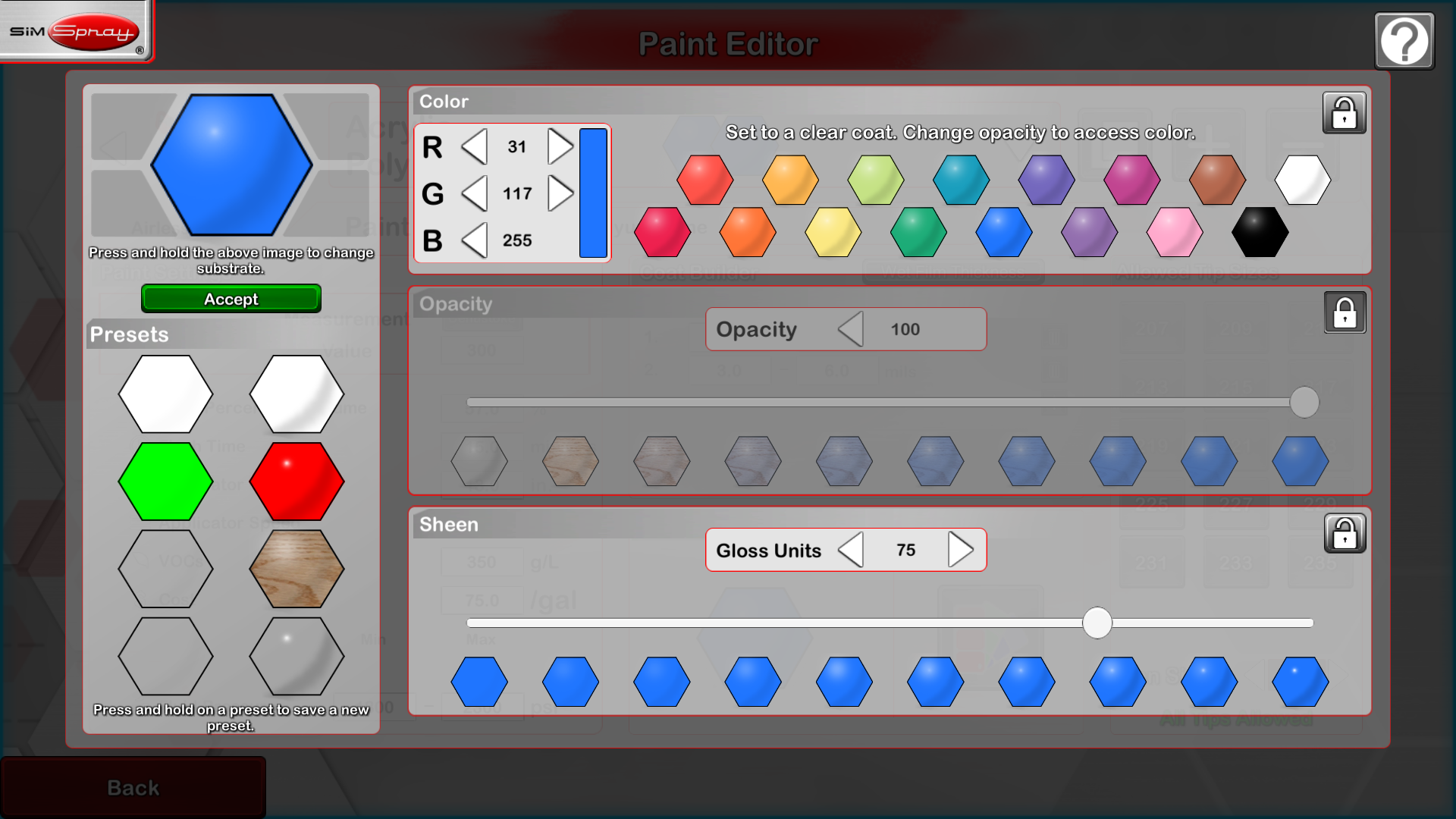The image size is (1456, 819).
Task: Decrease the G value with left arrow
Action: click(475, 193)
